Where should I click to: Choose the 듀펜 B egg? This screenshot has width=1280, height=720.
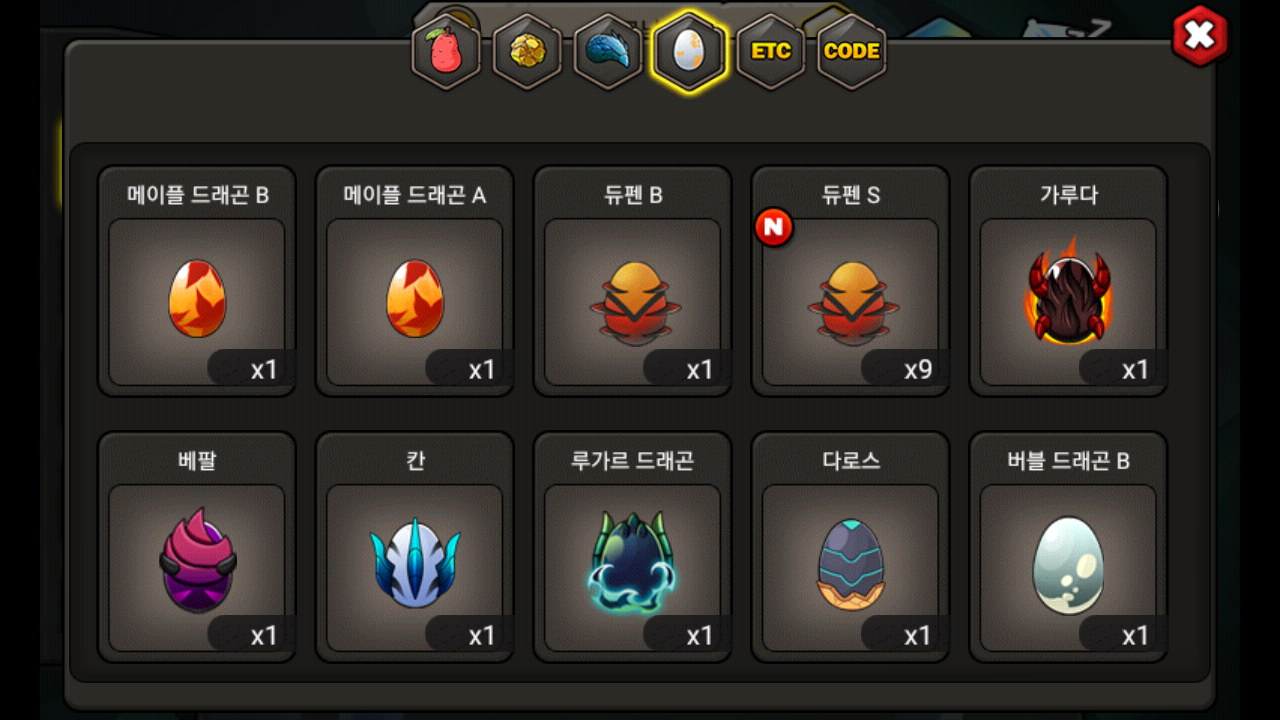point(633,281)
